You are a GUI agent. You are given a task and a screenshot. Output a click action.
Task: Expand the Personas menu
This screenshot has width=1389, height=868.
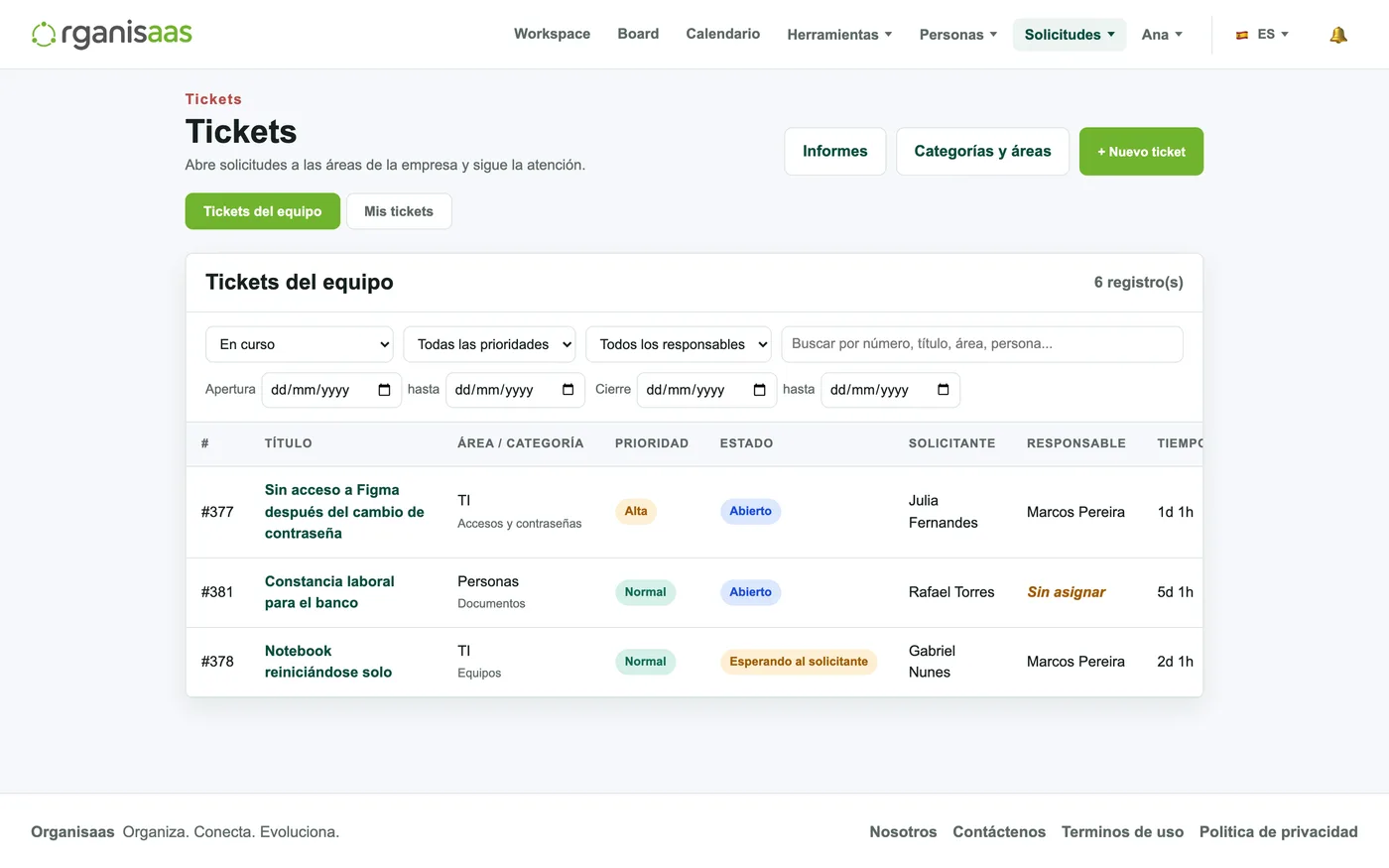[957, 35]
